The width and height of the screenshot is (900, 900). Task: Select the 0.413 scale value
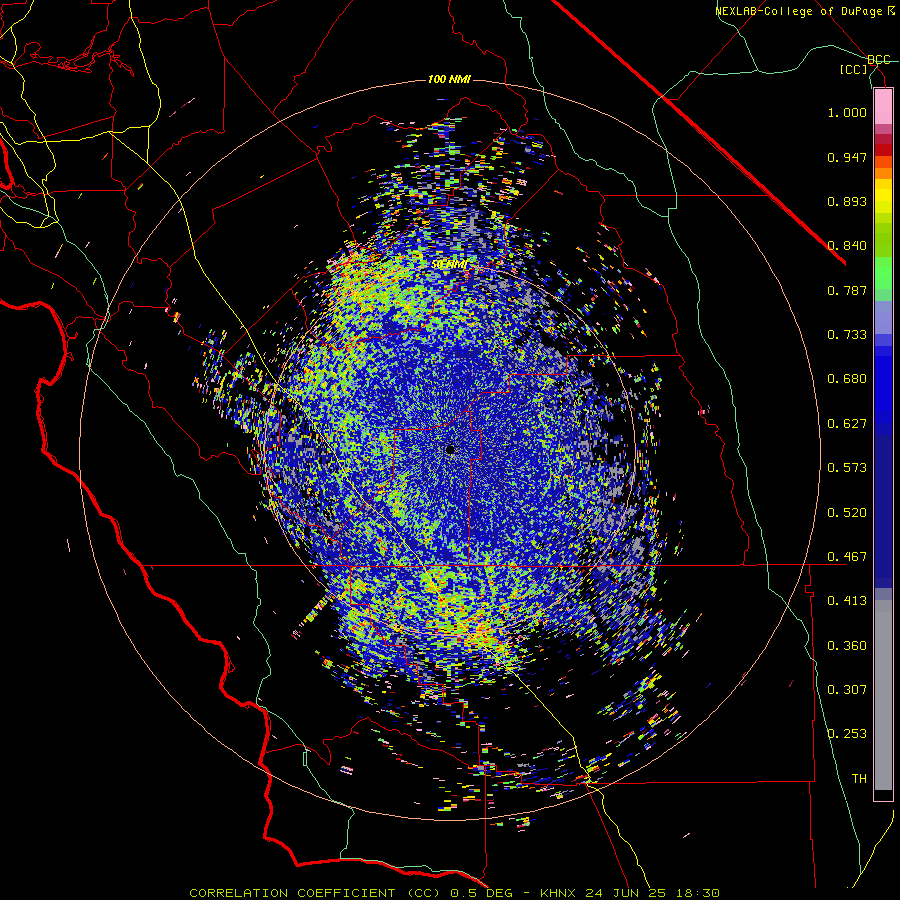pyautogui.click(x=847, y=601)
